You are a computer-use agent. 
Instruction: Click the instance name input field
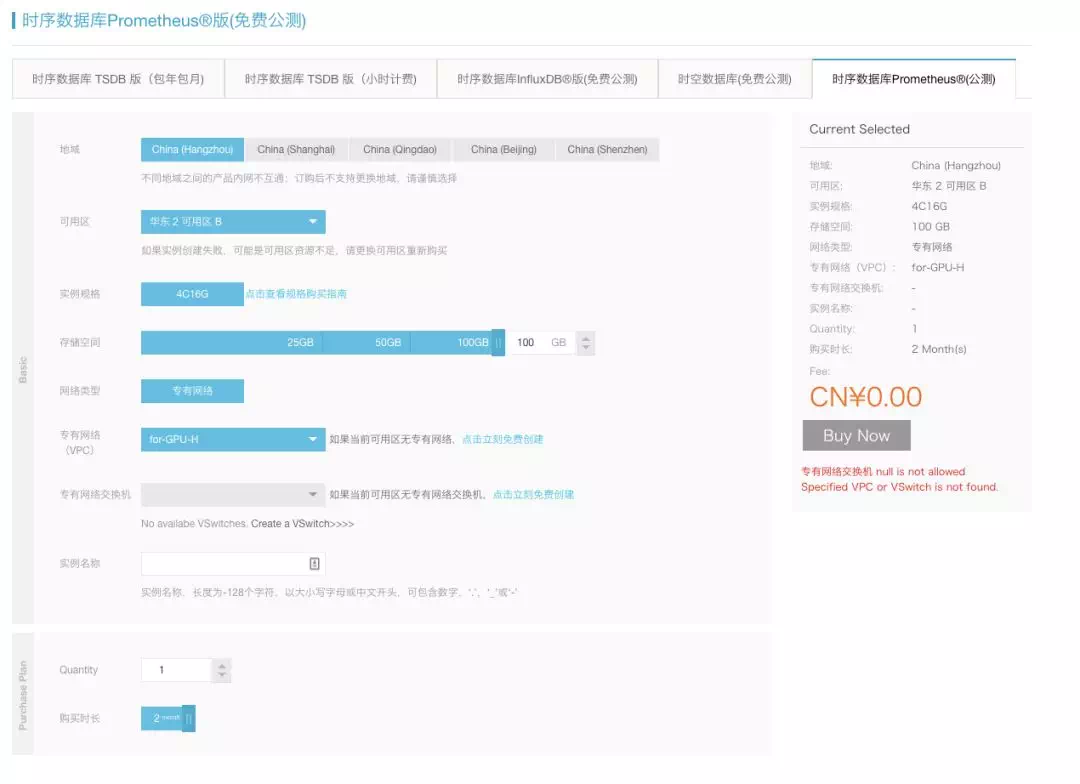click(x=233, y=564)
